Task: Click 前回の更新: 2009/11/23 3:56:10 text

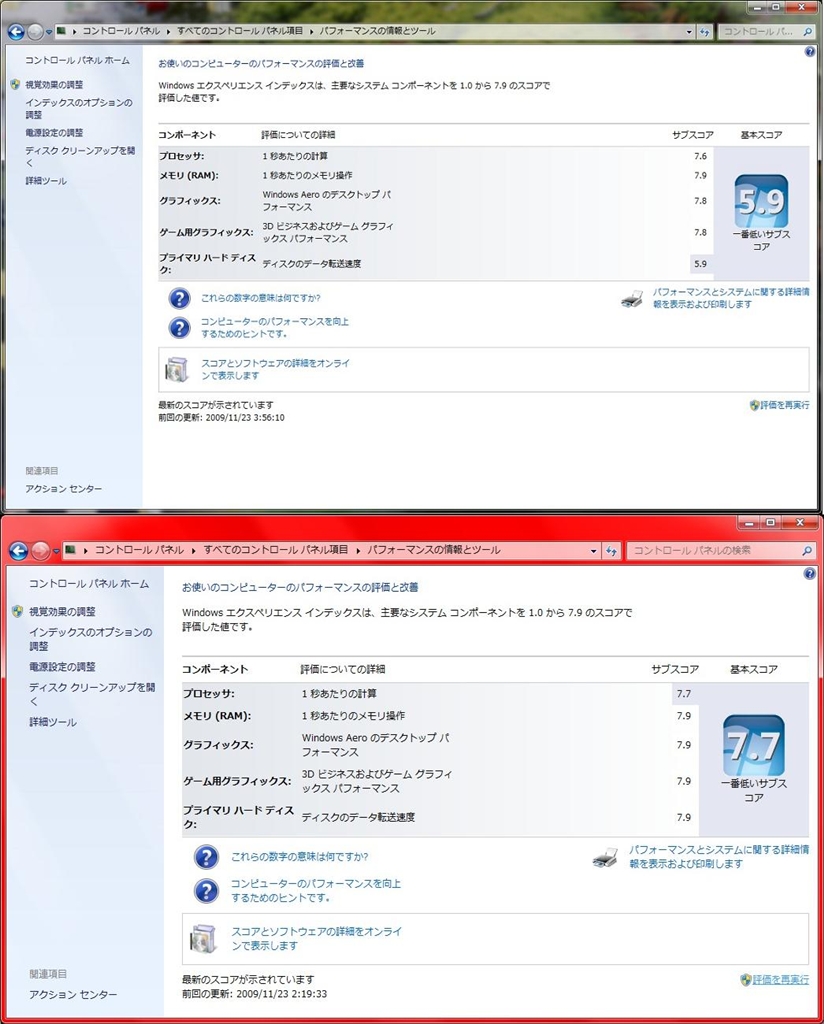Action: (x=221, y=417)
